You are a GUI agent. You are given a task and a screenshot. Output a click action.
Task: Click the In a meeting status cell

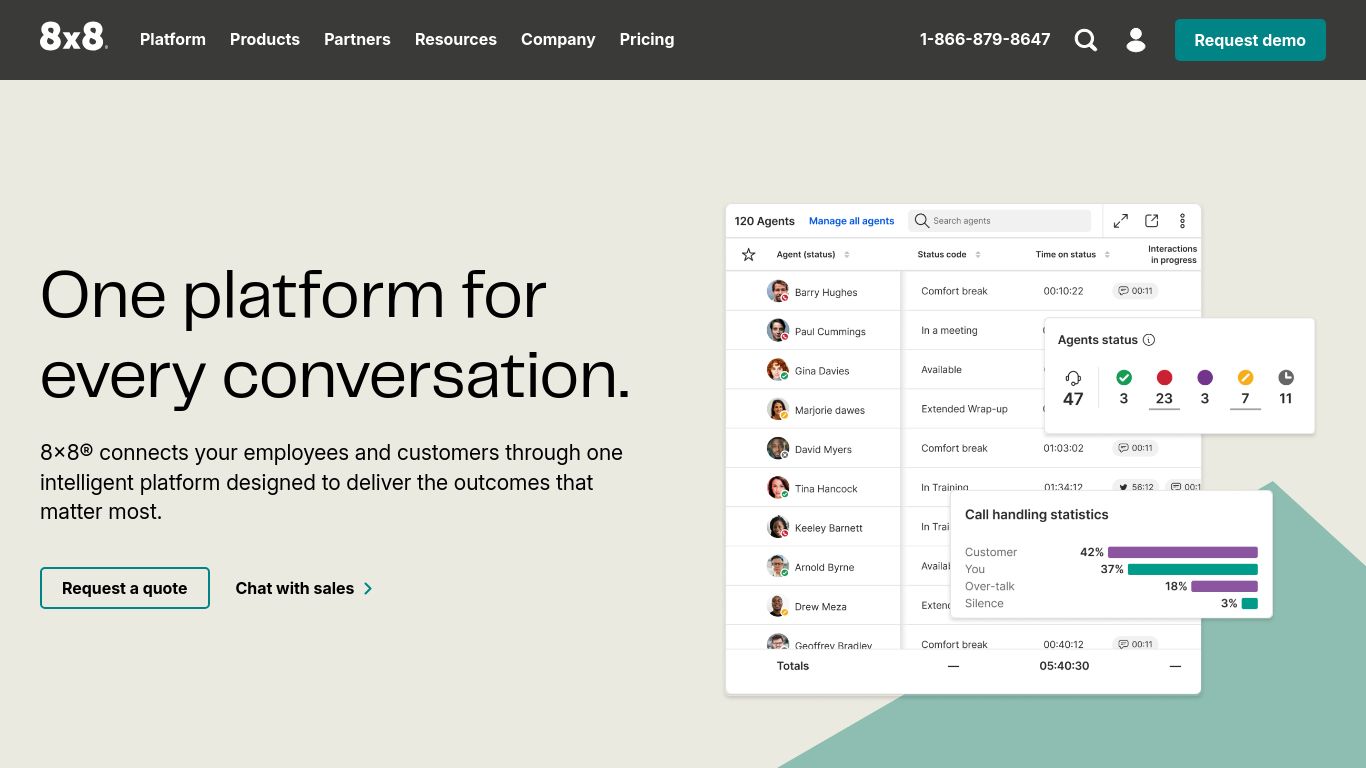950,330
